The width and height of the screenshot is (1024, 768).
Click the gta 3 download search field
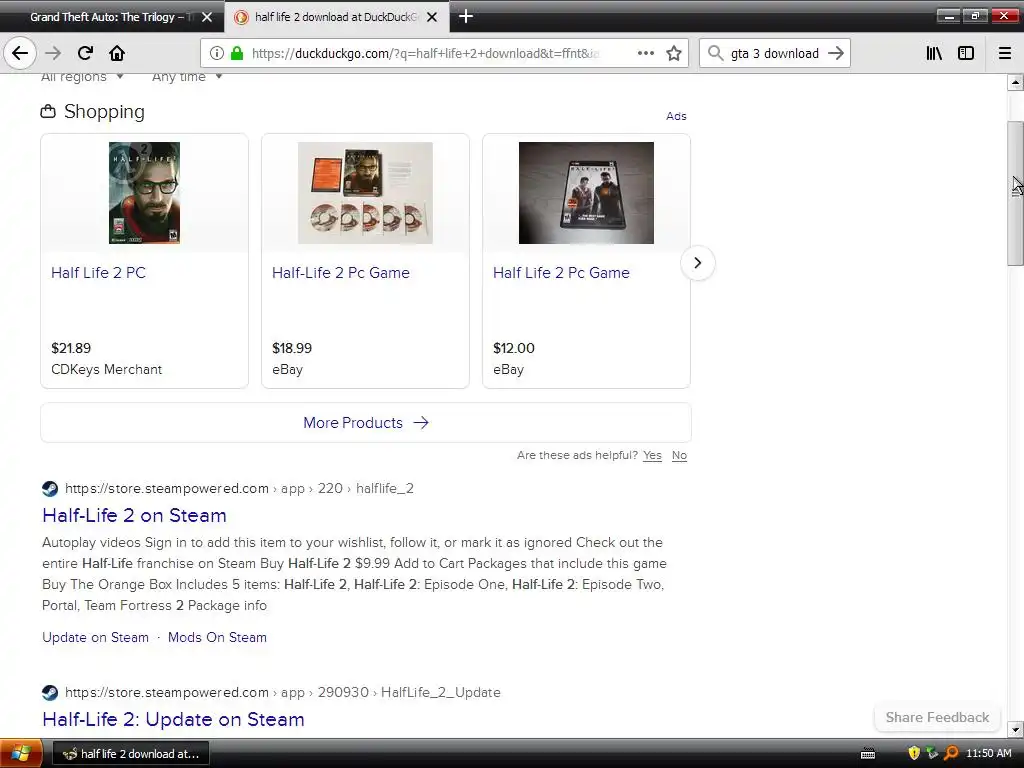[x=775, y=53]
